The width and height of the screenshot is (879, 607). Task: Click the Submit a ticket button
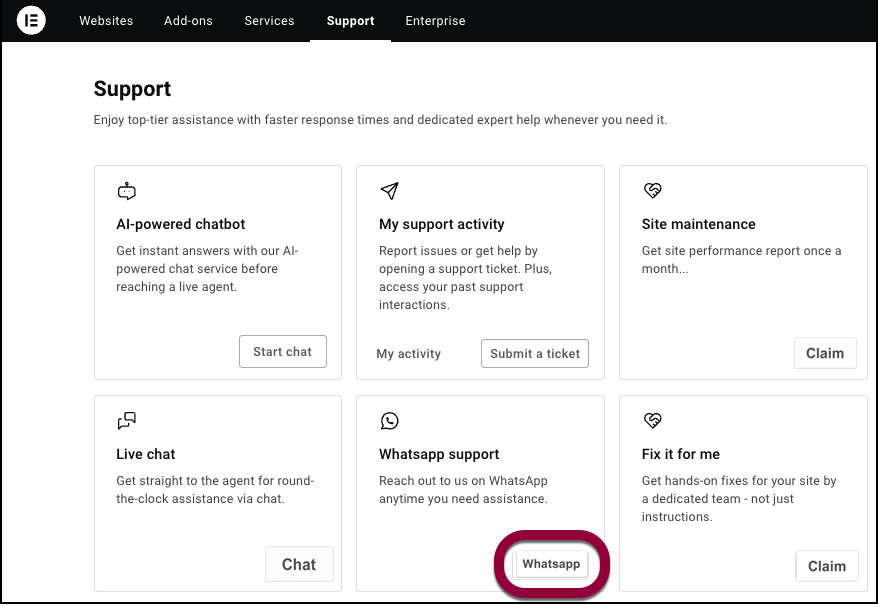tap(535, 353)
